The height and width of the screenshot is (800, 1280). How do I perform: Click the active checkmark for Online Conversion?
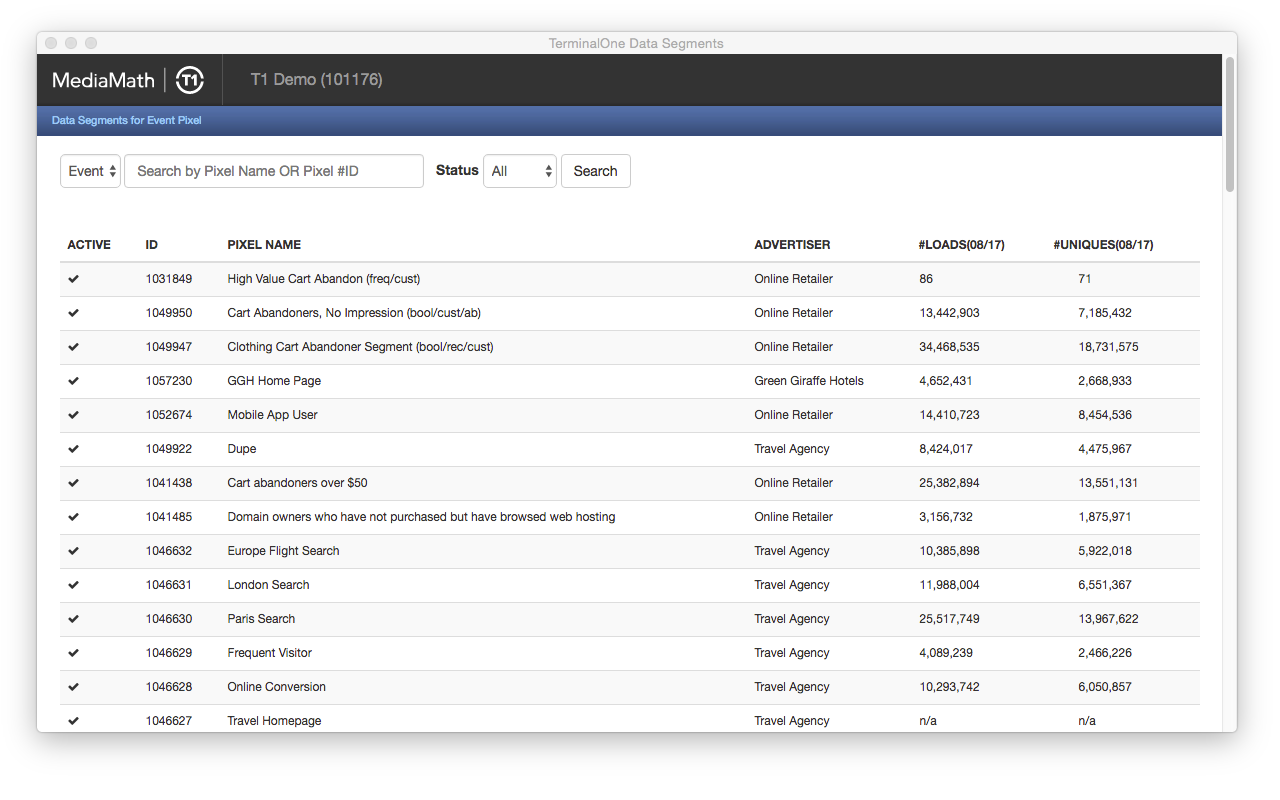pyautogui.click(x=73, y=686)
